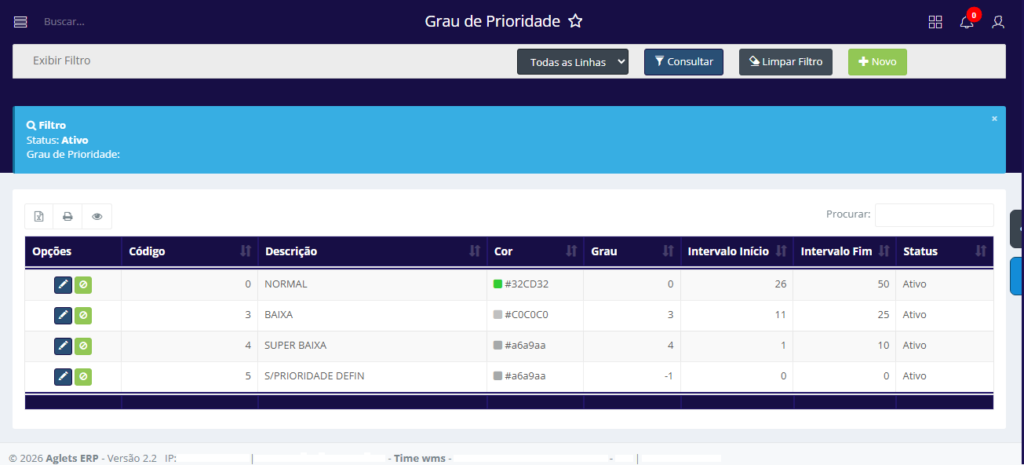Open the hamburger menu icon

point(20,22)
